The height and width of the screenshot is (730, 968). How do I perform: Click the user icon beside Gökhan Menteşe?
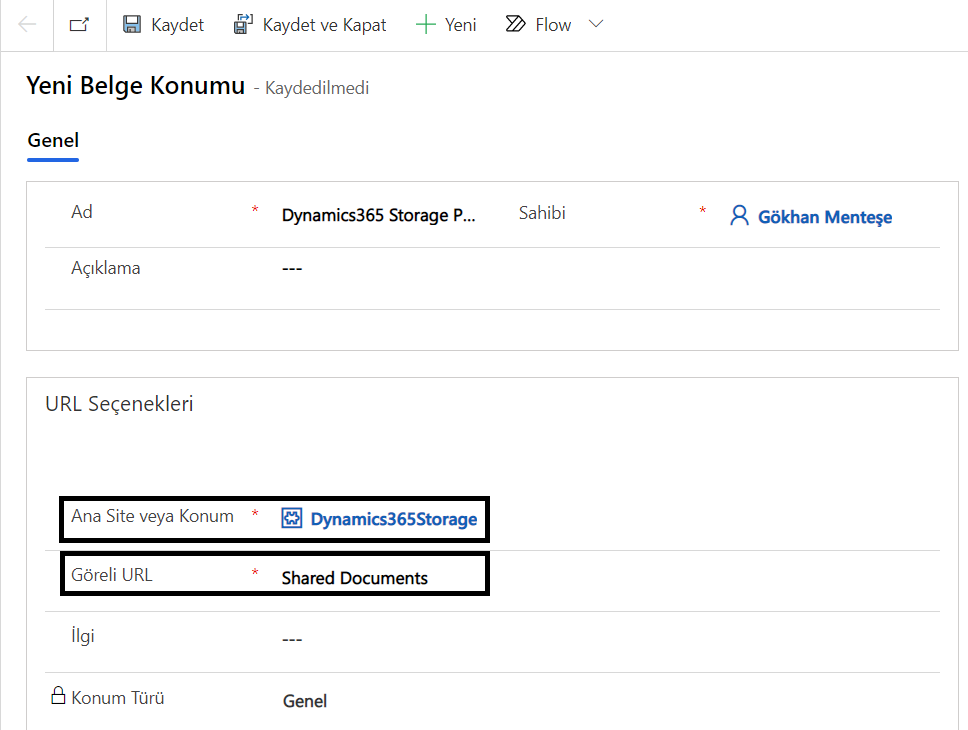point(739,216)
